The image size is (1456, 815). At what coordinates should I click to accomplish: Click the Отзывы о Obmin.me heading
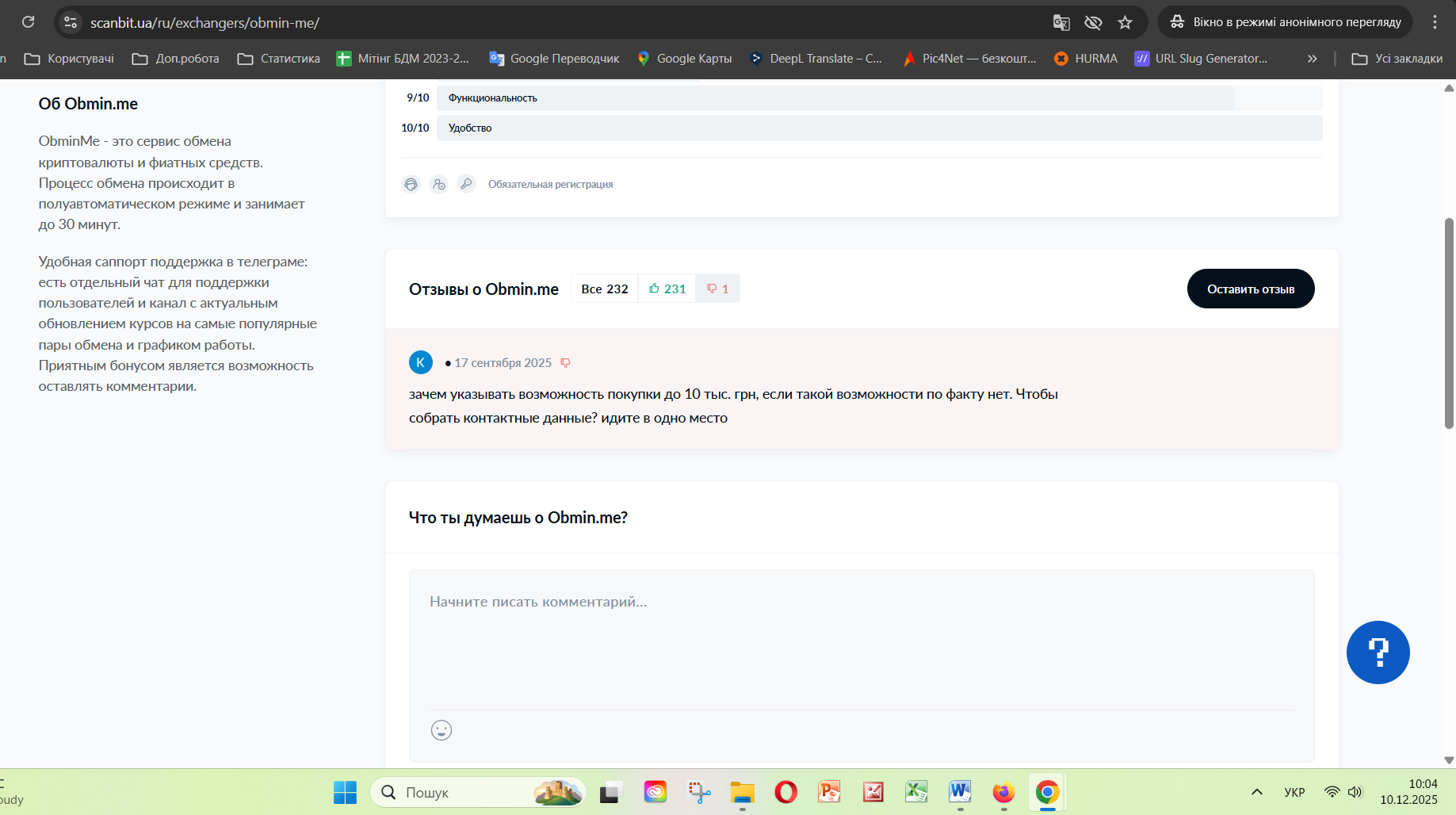(483, 289)
